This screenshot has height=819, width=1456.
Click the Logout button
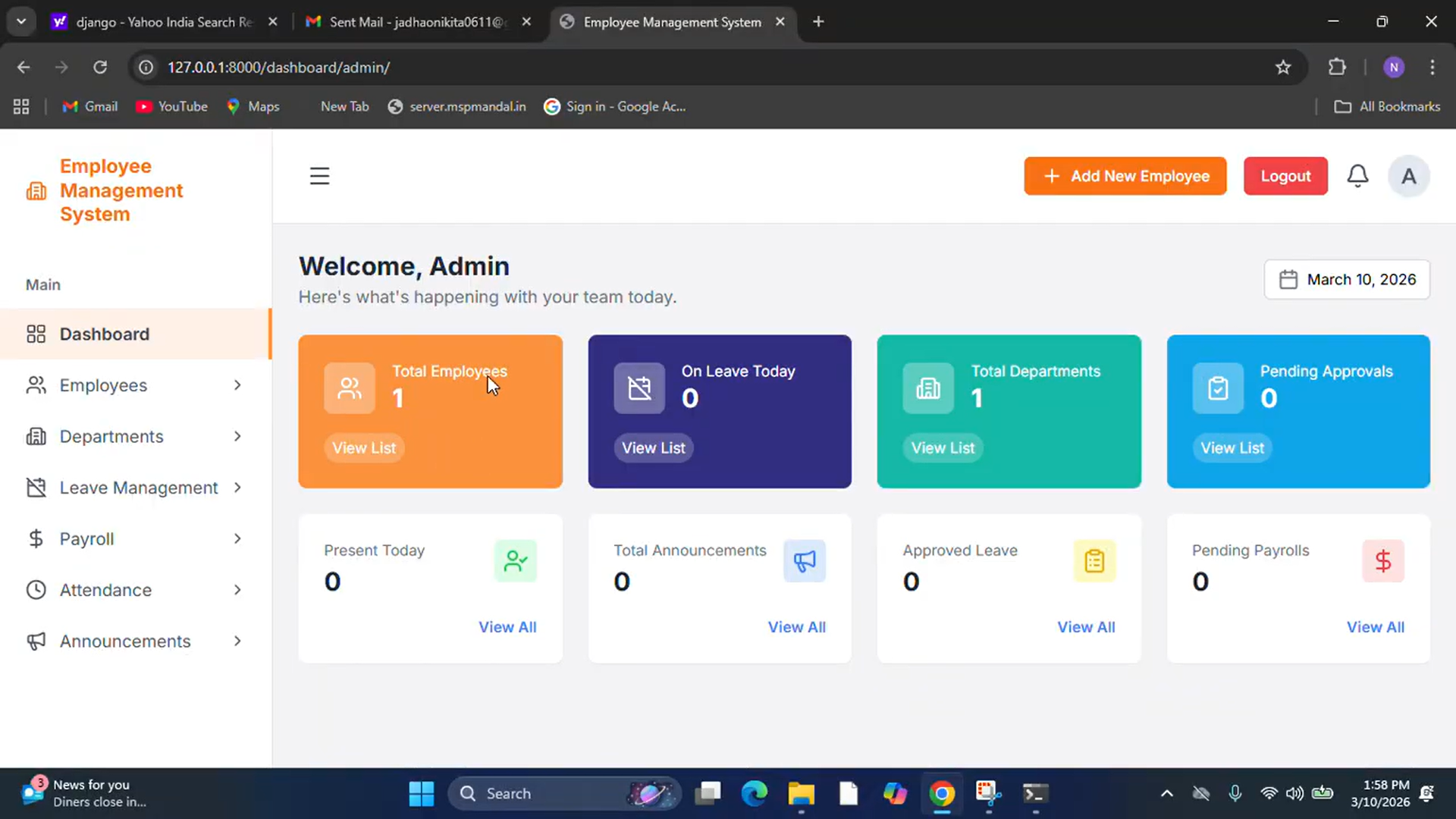(1285, 176)
